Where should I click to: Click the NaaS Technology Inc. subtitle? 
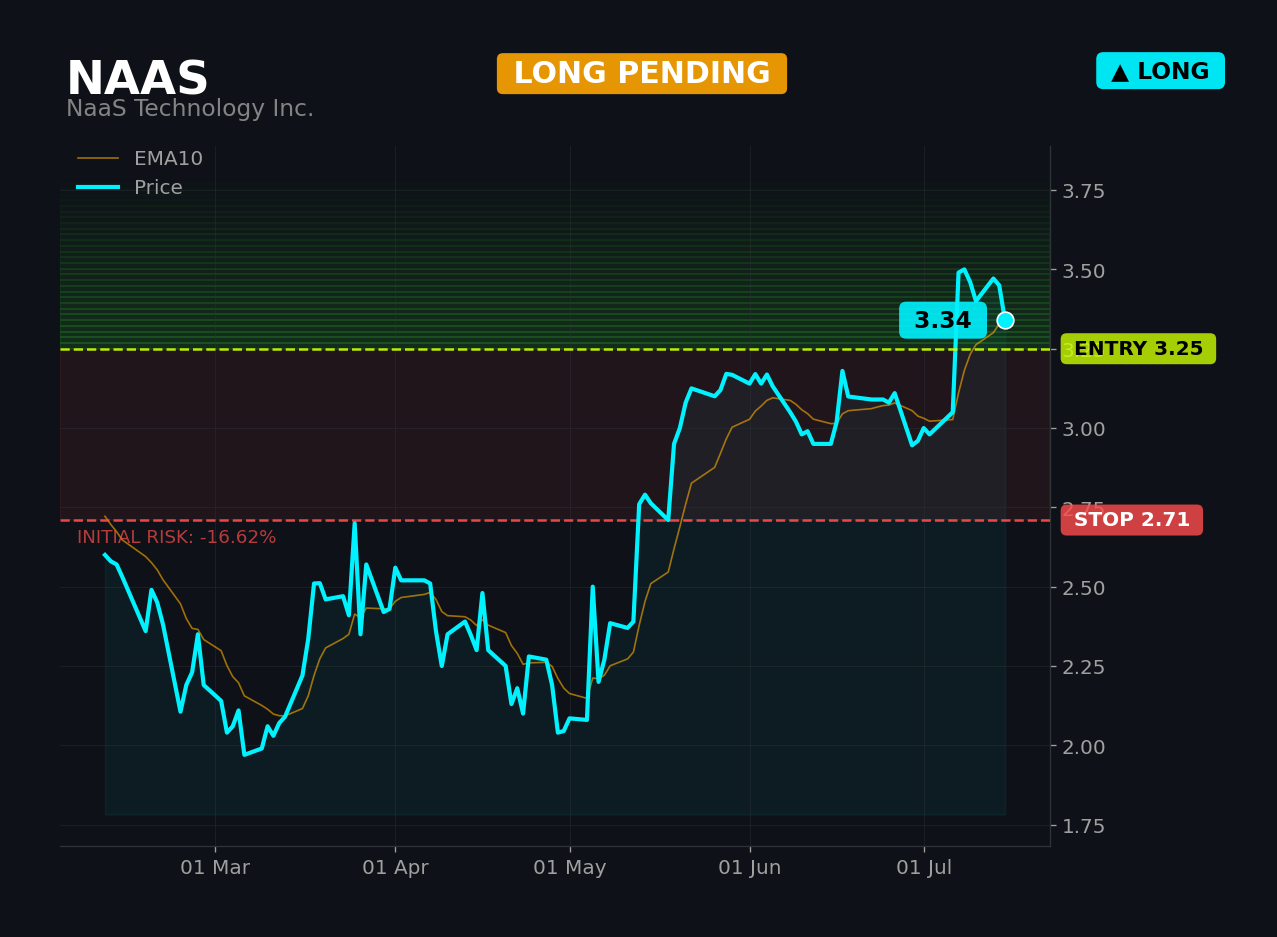pos(190,109)
